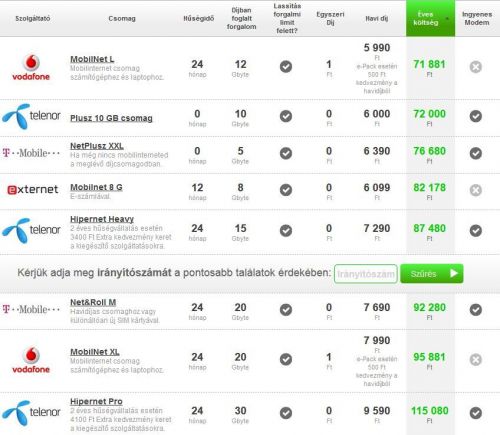The image size is (500, 435).
Task: Open the Net&Roll M package link
Action: (x=93, y=302)
